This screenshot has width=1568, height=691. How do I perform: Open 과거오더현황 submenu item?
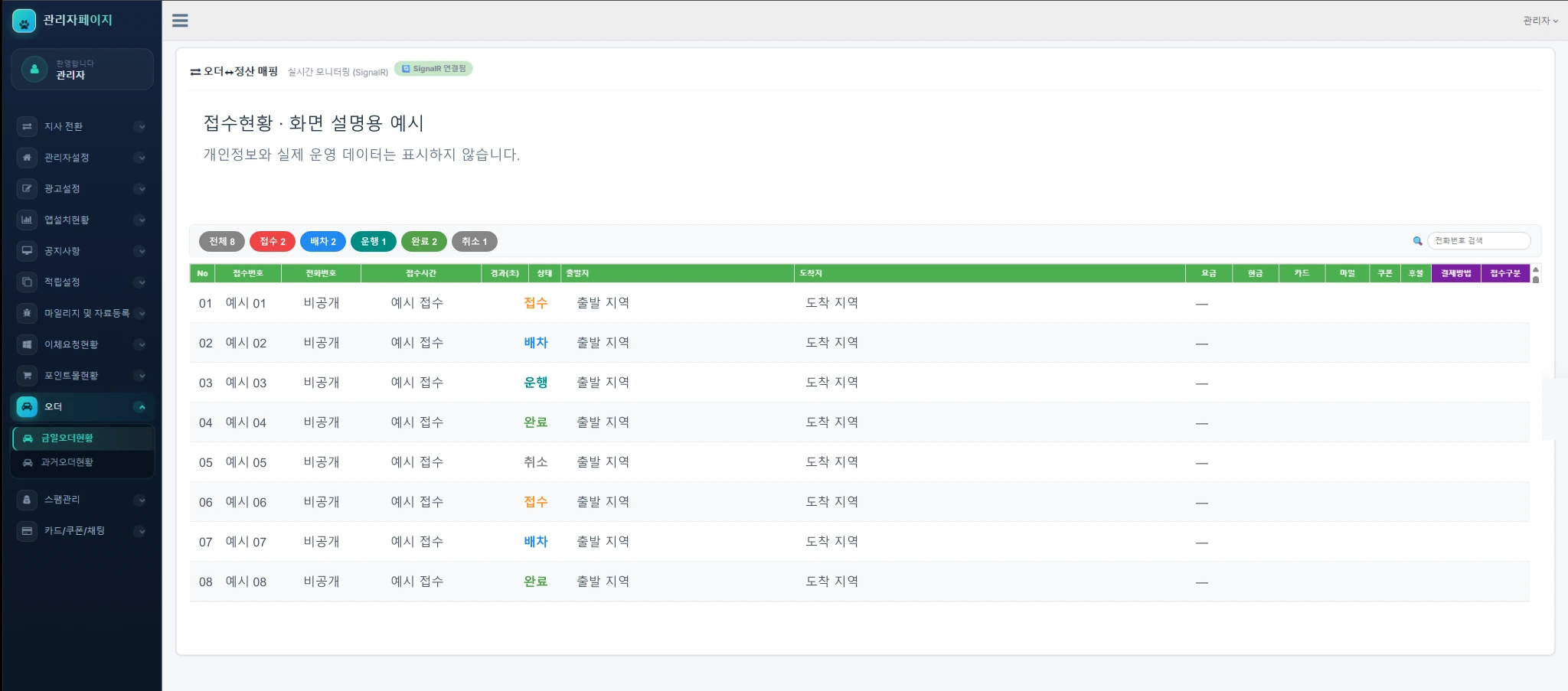pos(83,462)
